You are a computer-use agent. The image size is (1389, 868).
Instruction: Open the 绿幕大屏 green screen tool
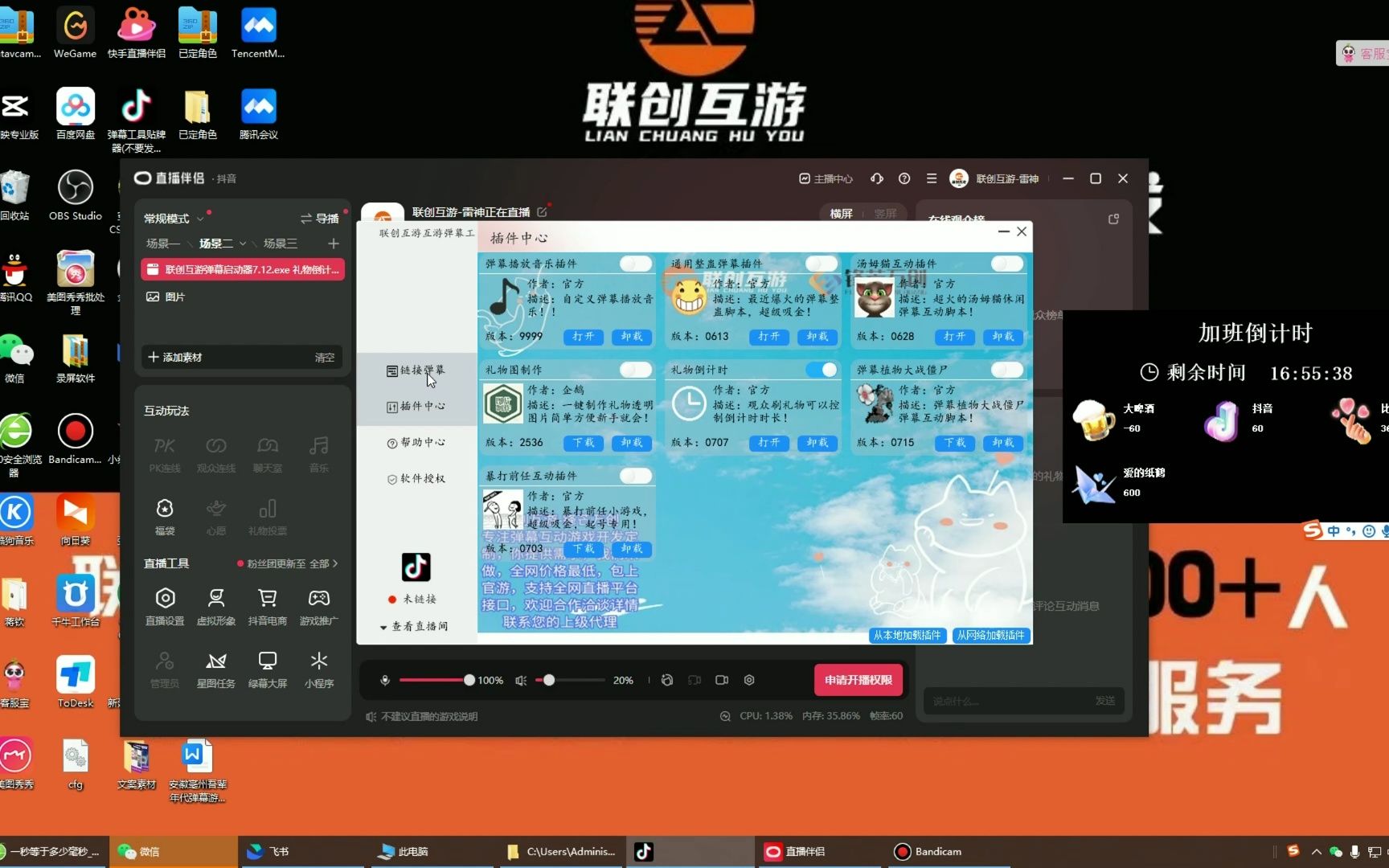(267, 667)
